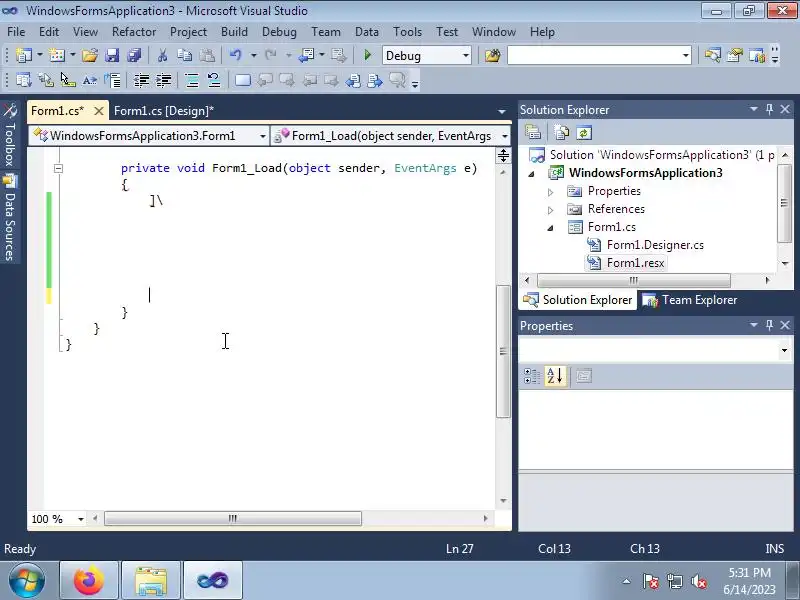Viewport: 800px width, 600px height.
Task: Click the Navigate Backward icon
Action: point(307,55)
